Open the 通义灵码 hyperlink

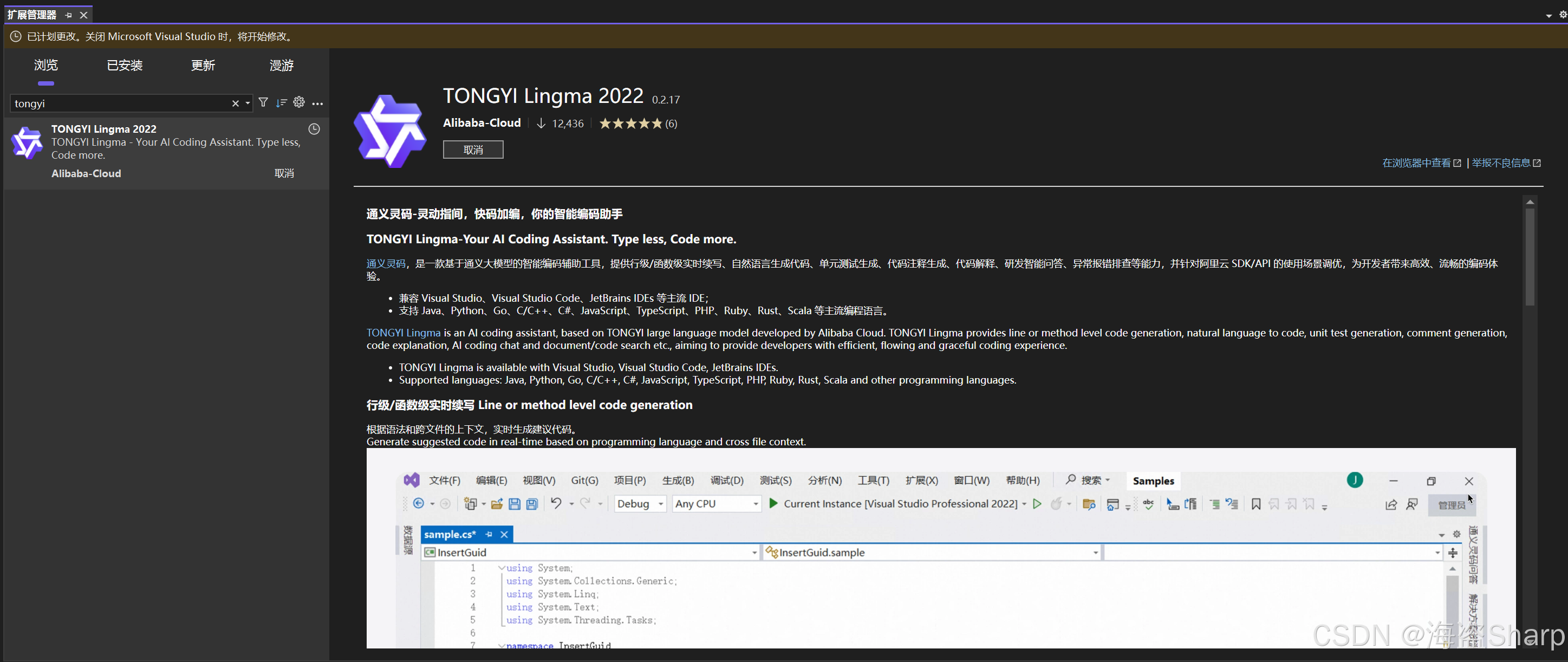pyautogui.click(x=386, y=264)
